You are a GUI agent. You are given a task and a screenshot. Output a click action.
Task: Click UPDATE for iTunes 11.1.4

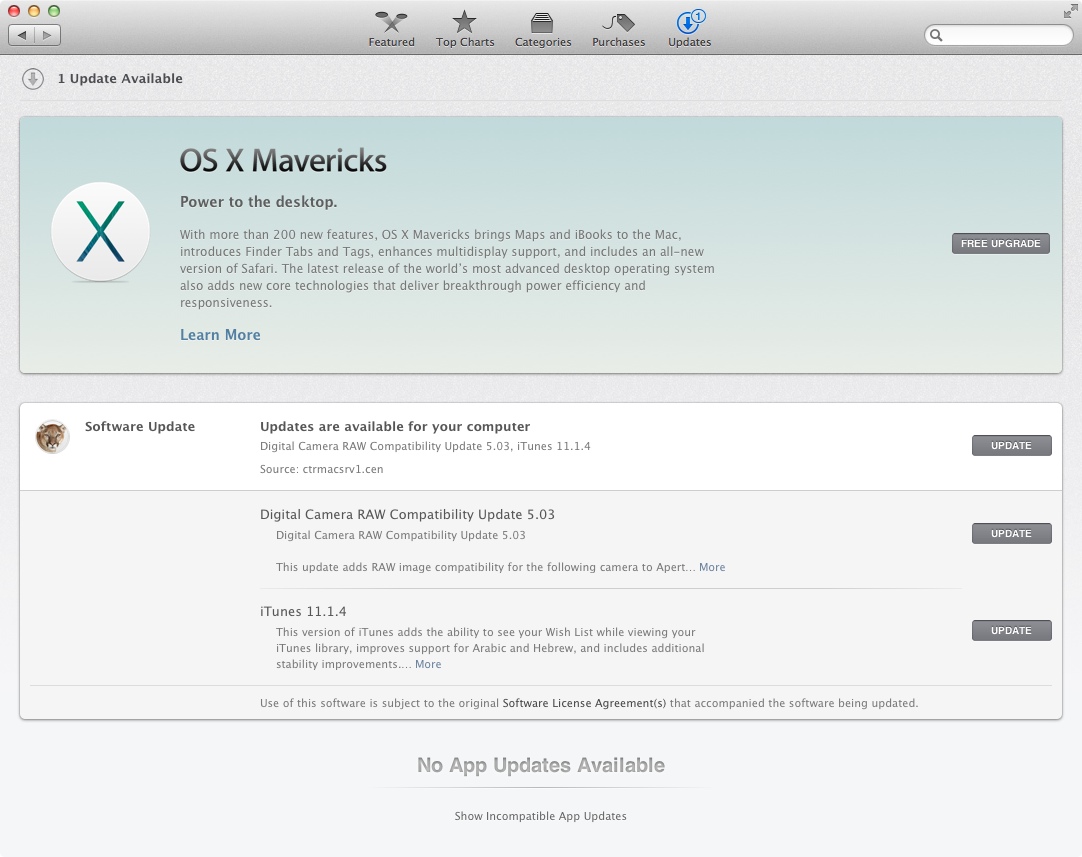(1012, 631)
